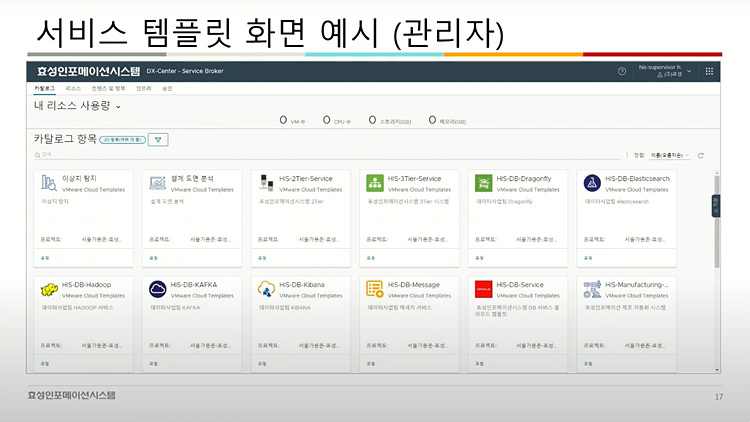Open the 정렬 sort order dropdown

point(670,155)
